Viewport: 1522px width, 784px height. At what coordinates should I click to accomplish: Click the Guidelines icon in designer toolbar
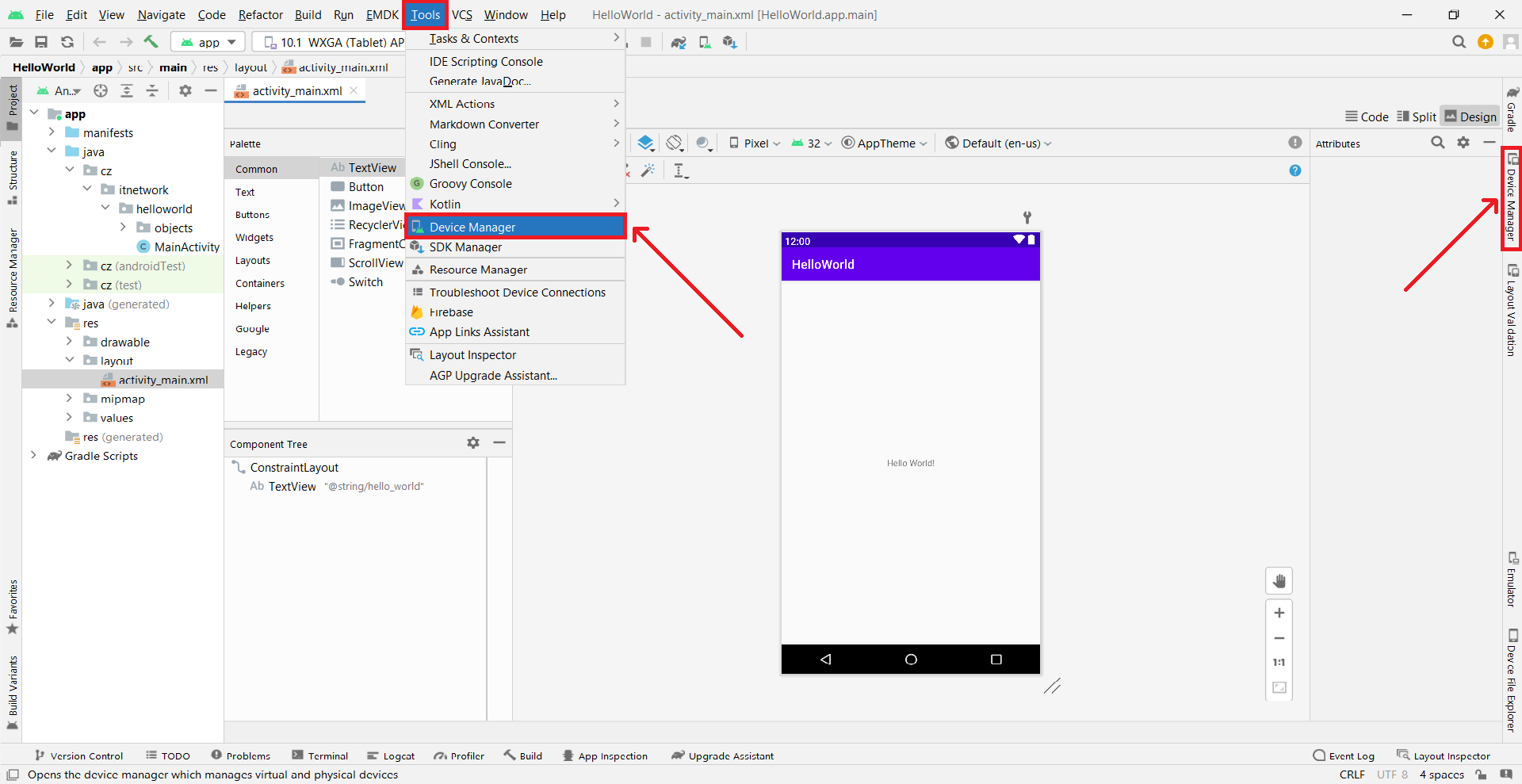click(x=680, y=170)
